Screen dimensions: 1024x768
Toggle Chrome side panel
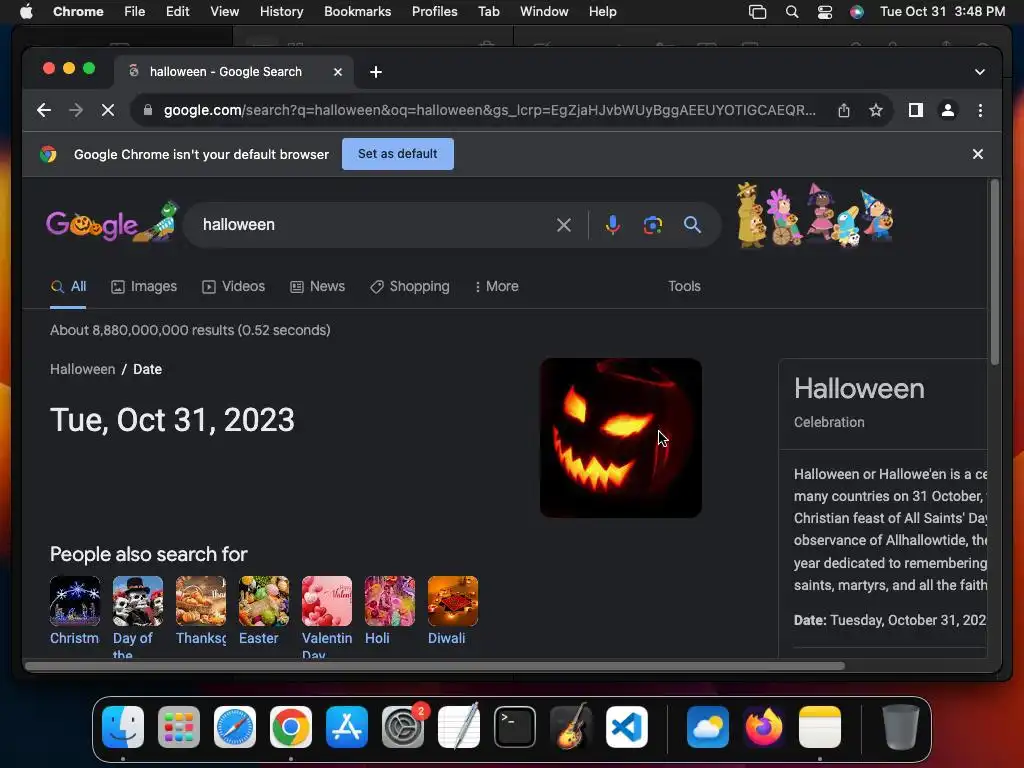click(x=916, y=110)
